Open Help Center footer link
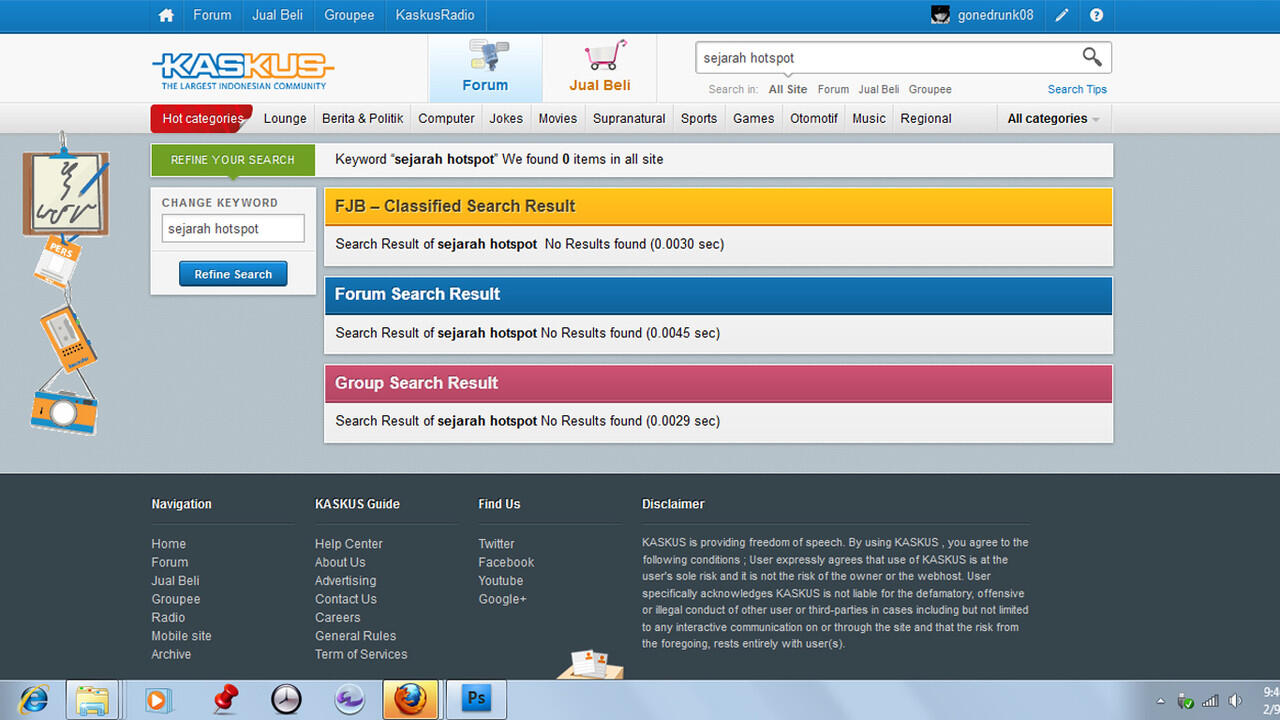Image resolution: width=1280 pixels, height=720 pixels. point(349,544)
